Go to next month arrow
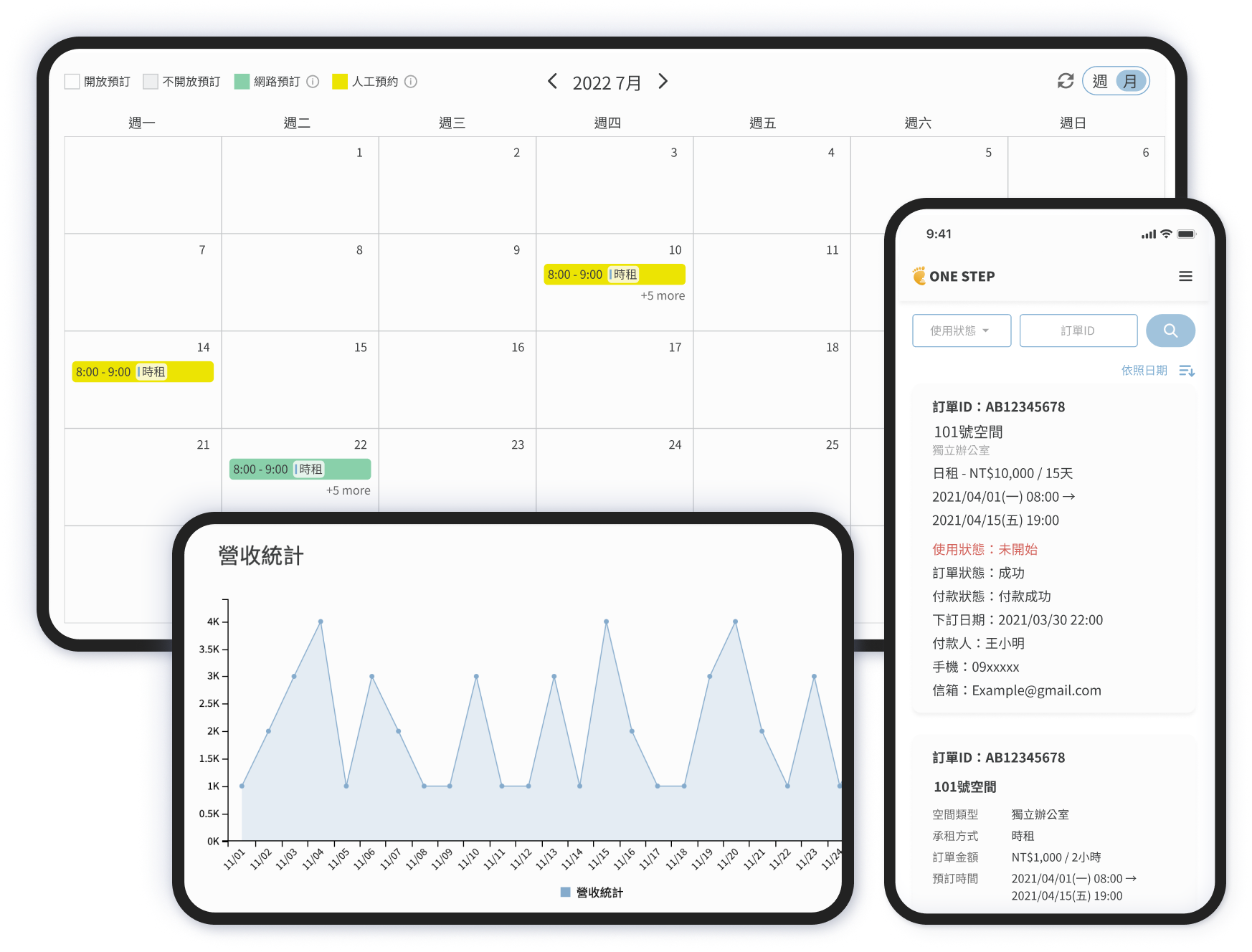1252x952 pixels. click(663, 82)
